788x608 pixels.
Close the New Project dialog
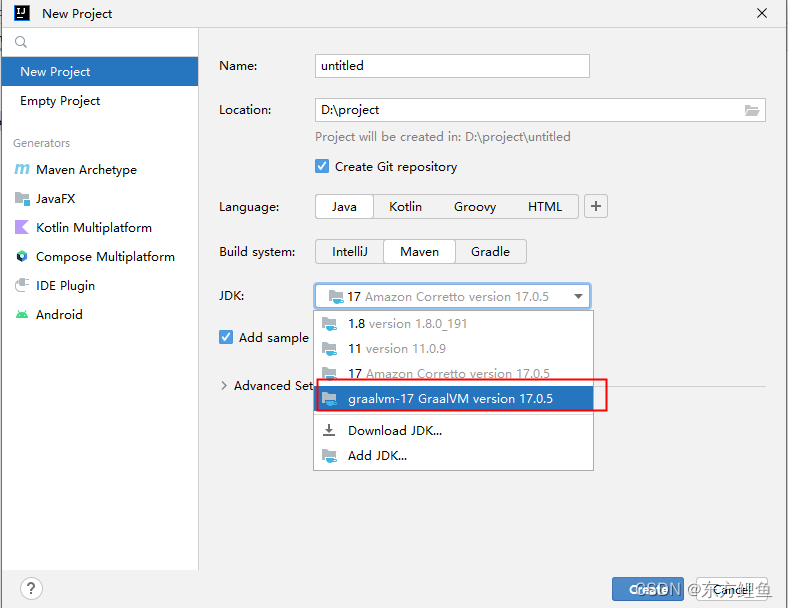pyautogui.click(x=762, y=13)
